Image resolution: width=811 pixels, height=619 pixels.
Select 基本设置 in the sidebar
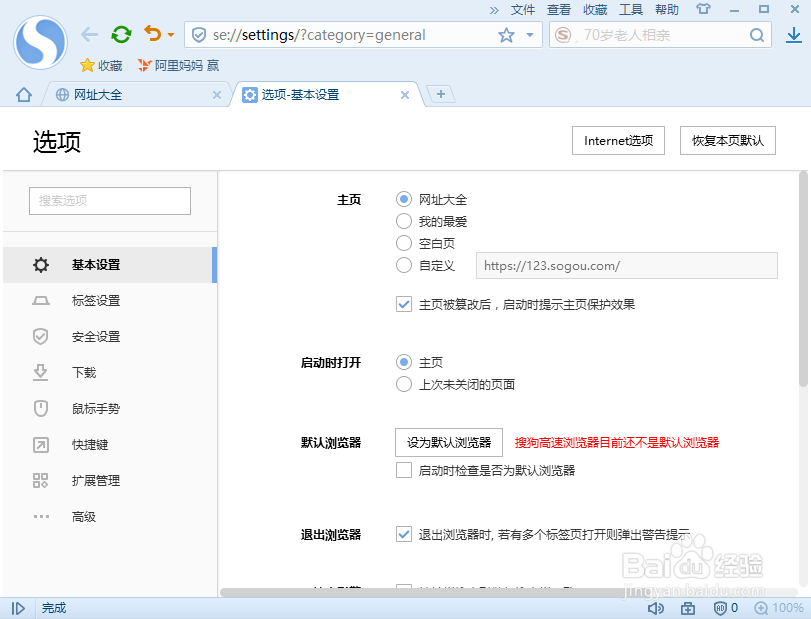point(110,265)
